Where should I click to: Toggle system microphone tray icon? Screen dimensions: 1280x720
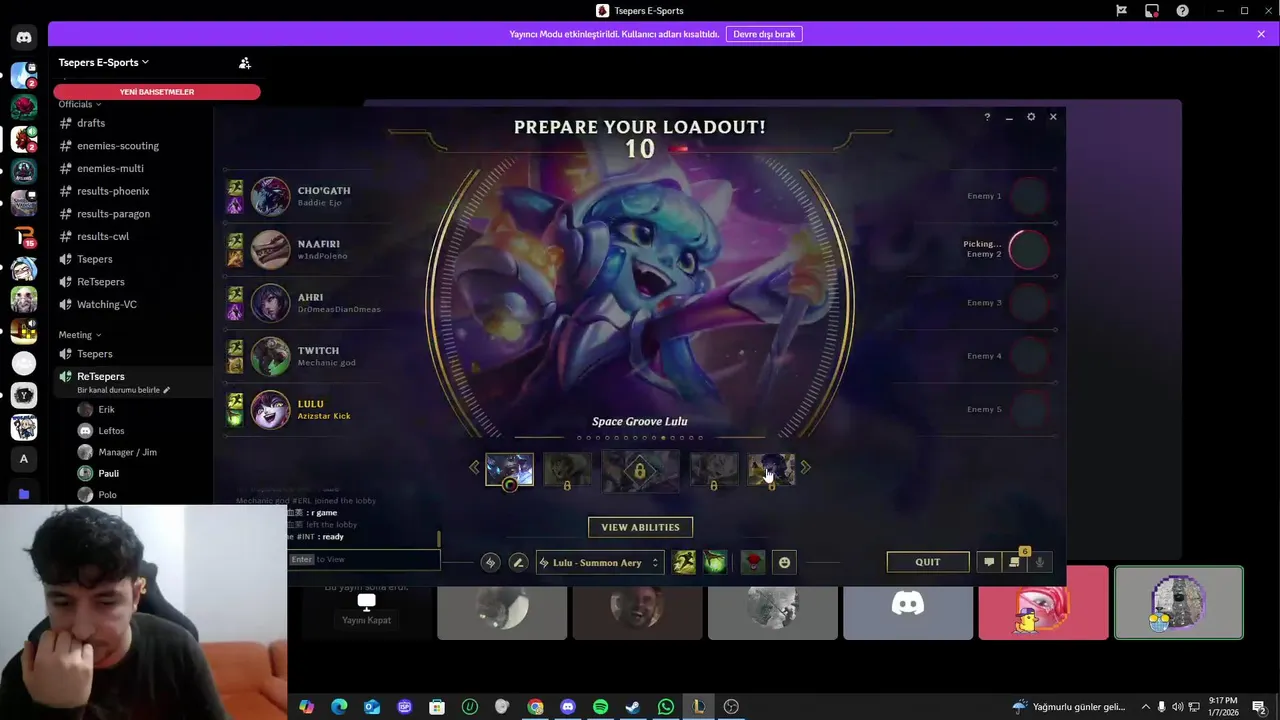(x=1161, y=707)
